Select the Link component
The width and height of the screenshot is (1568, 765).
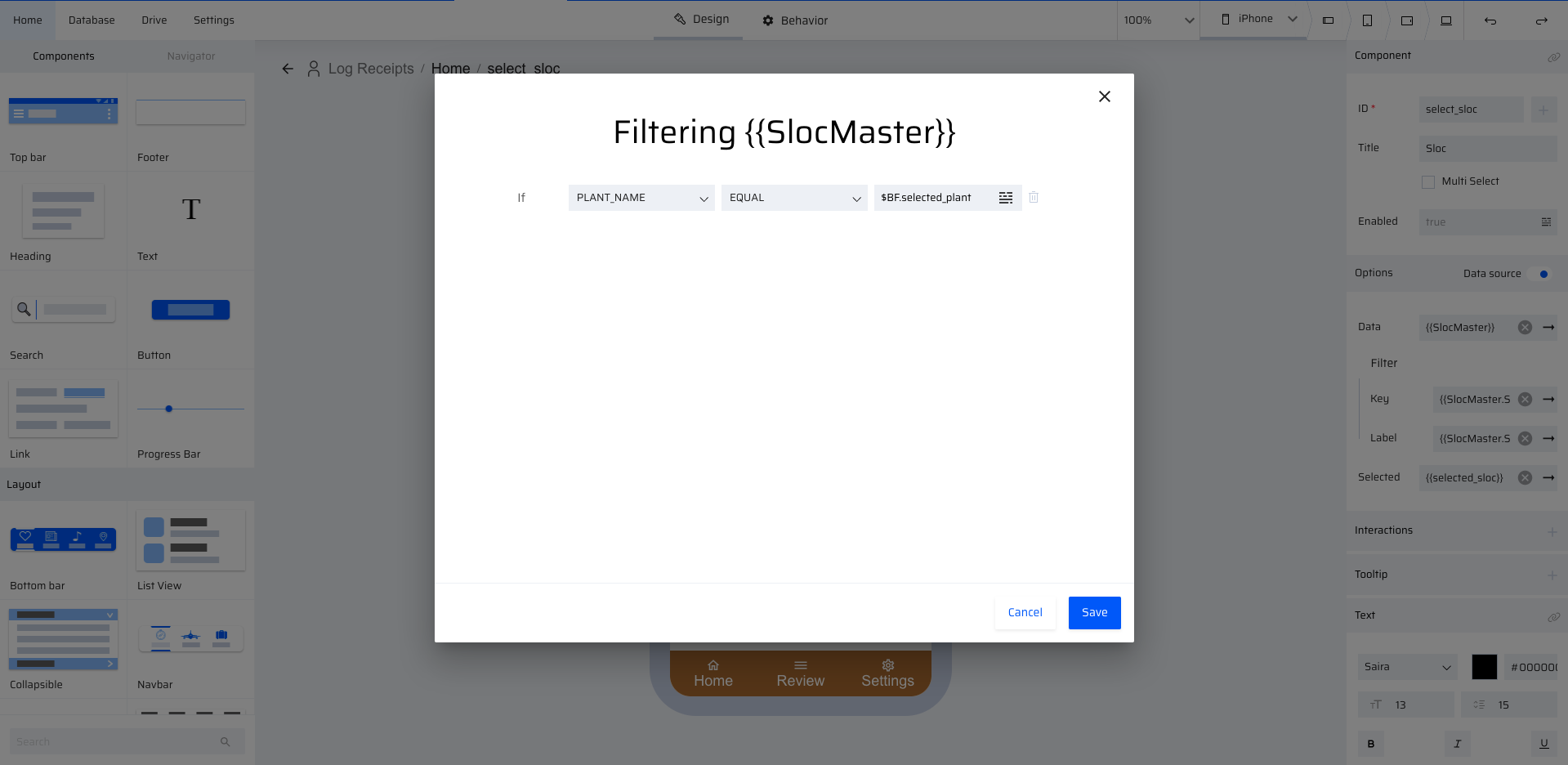click(64, 419)
